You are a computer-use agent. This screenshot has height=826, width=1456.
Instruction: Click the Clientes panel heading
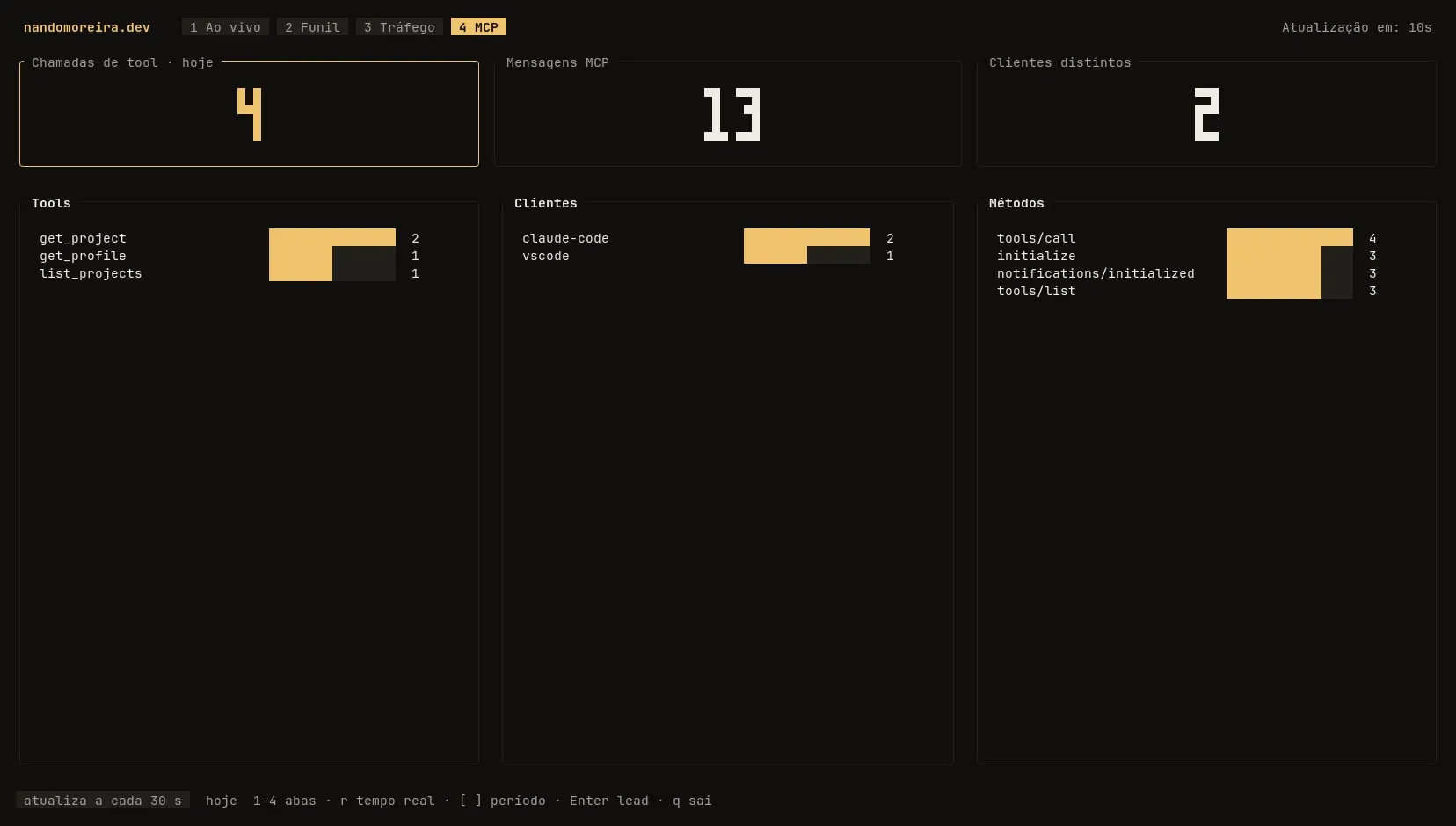[546, 203]
